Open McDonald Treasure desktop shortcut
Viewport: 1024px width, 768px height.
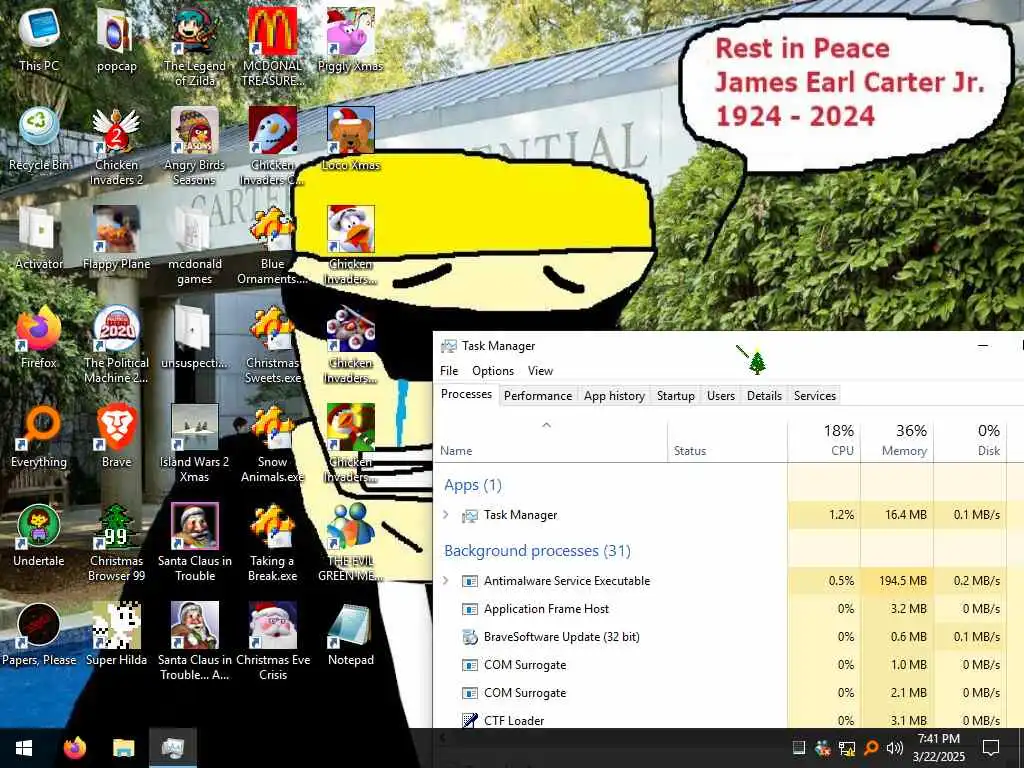point(272,47)
